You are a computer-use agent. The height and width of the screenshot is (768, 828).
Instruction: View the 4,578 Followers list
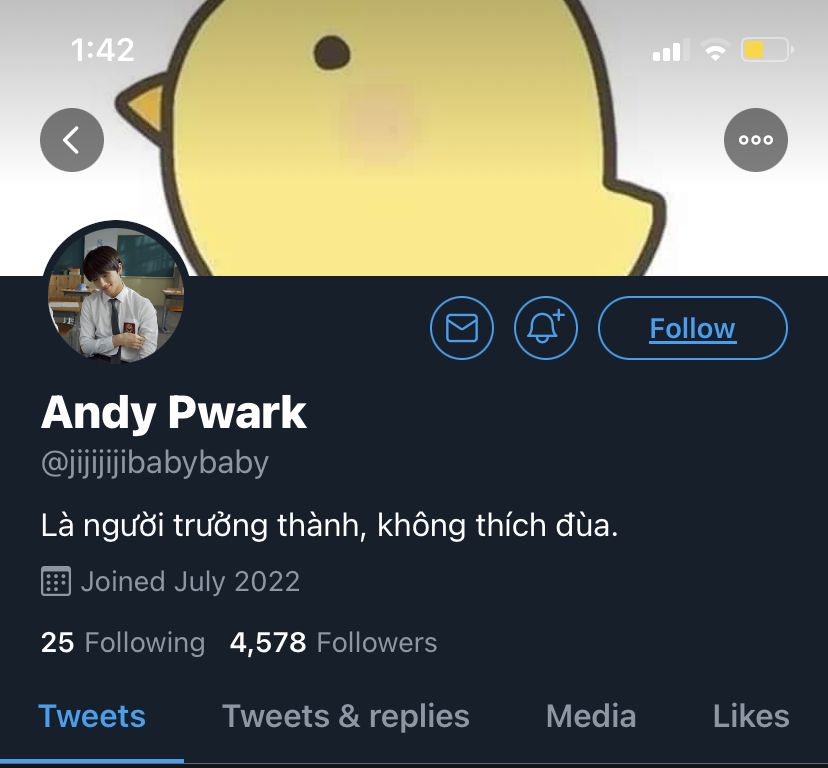click(334, 643)
